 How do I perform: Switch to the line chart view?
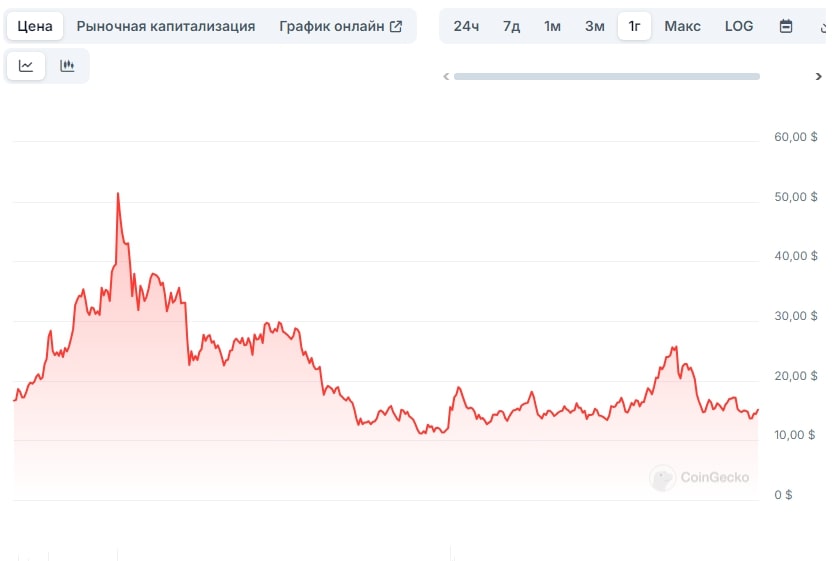(26, 66)
